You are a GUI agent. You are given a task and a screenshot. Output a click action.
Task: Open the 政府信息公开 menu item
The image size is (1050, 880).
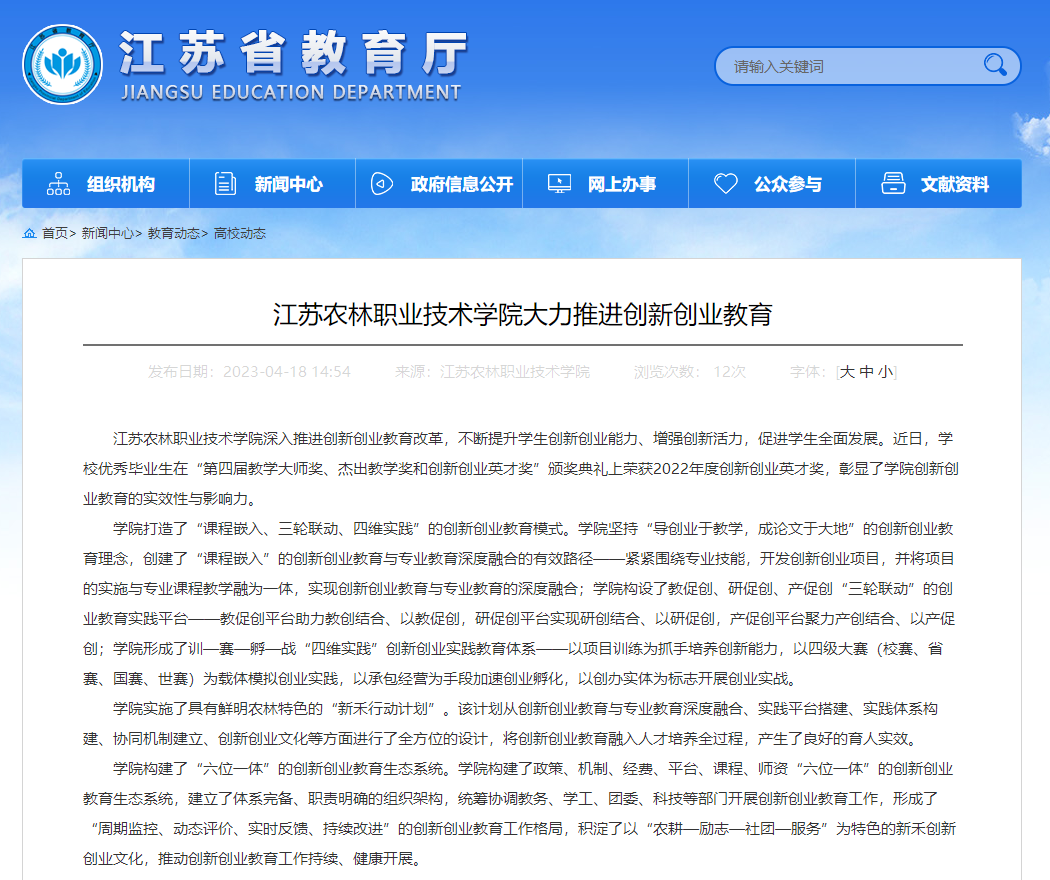point(461,184)
